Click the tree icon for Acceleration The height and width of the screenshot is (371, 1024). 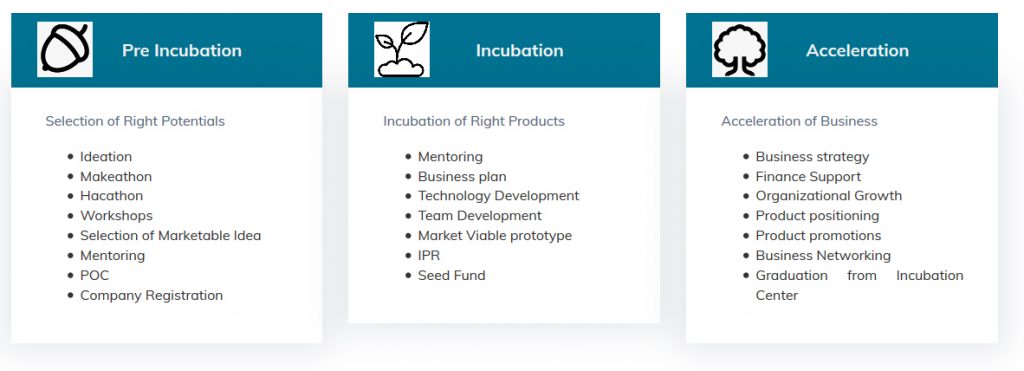point(739,50)
